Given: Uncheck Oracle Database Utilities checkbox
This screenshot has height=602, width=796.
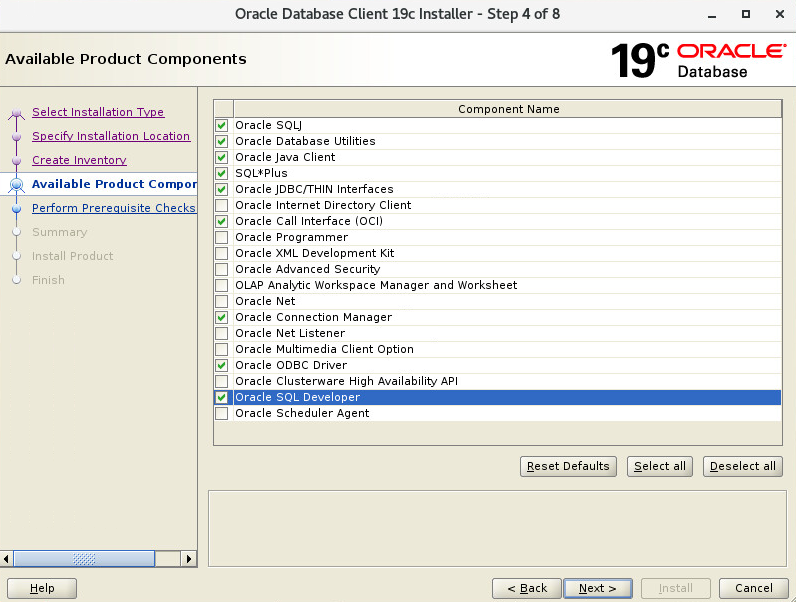Looking at the screenshot, I should pyautogui.click(x=221, y=141).
